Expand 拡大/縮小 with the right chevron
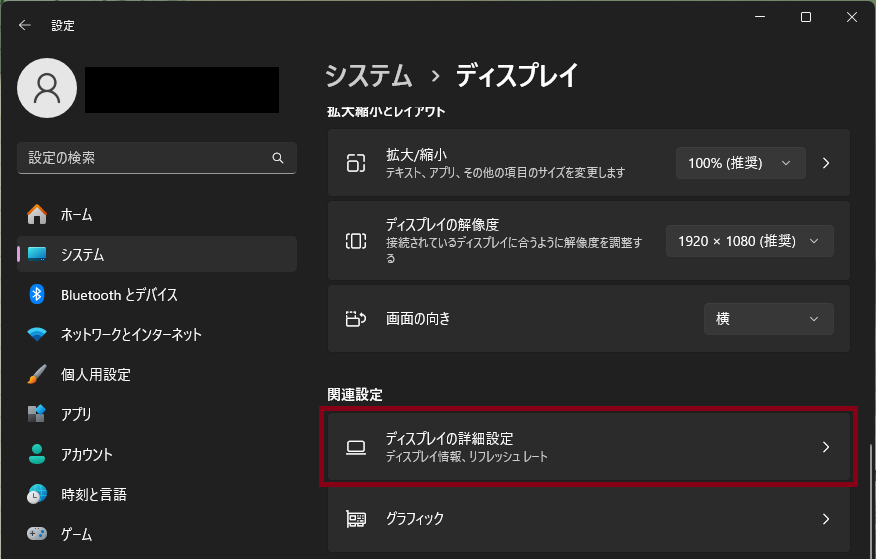Viewport: 876px width, 559px height. click(826, 163)
